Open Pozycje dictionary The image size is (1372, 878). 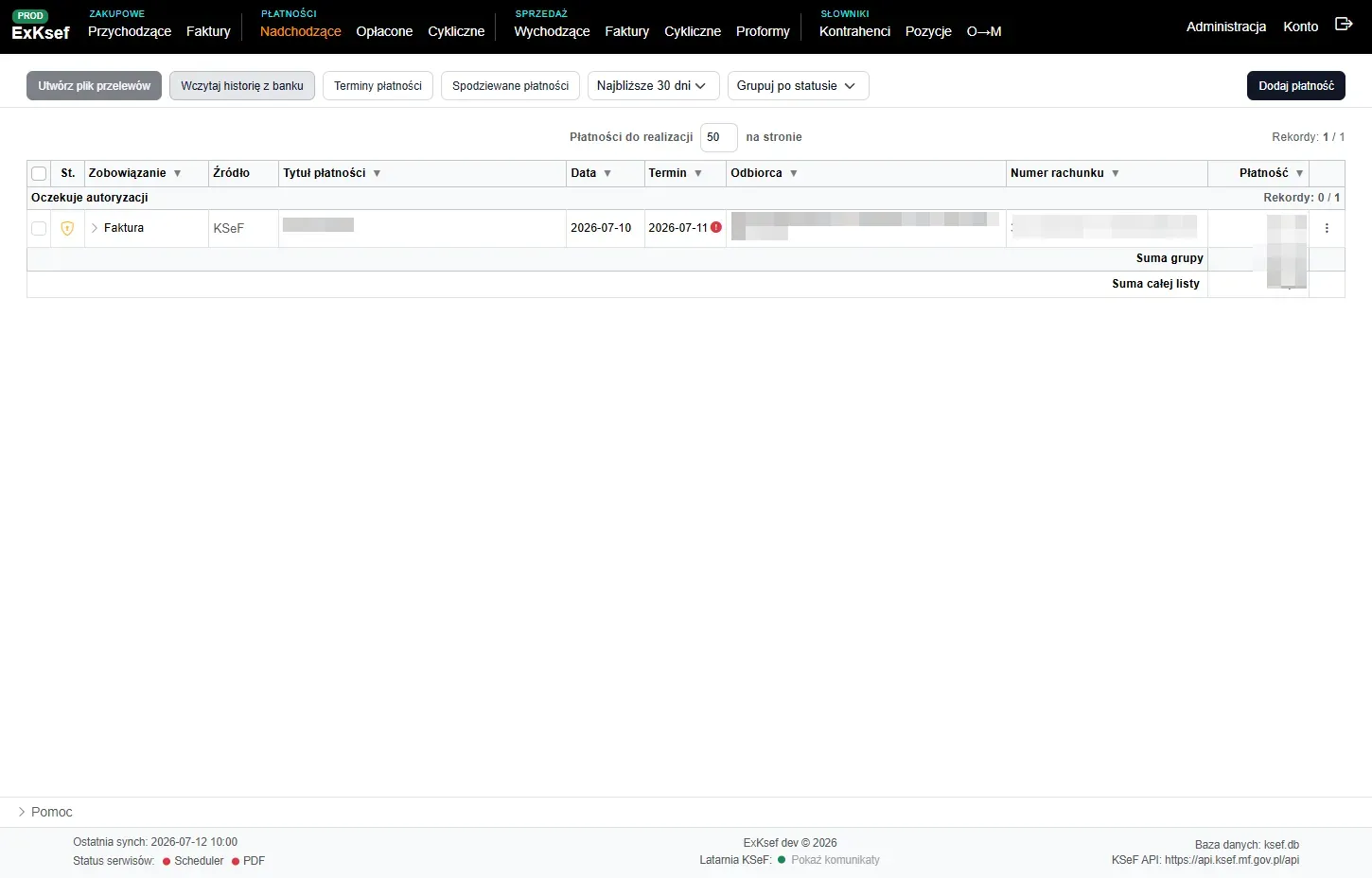click(x=928, y=31)
